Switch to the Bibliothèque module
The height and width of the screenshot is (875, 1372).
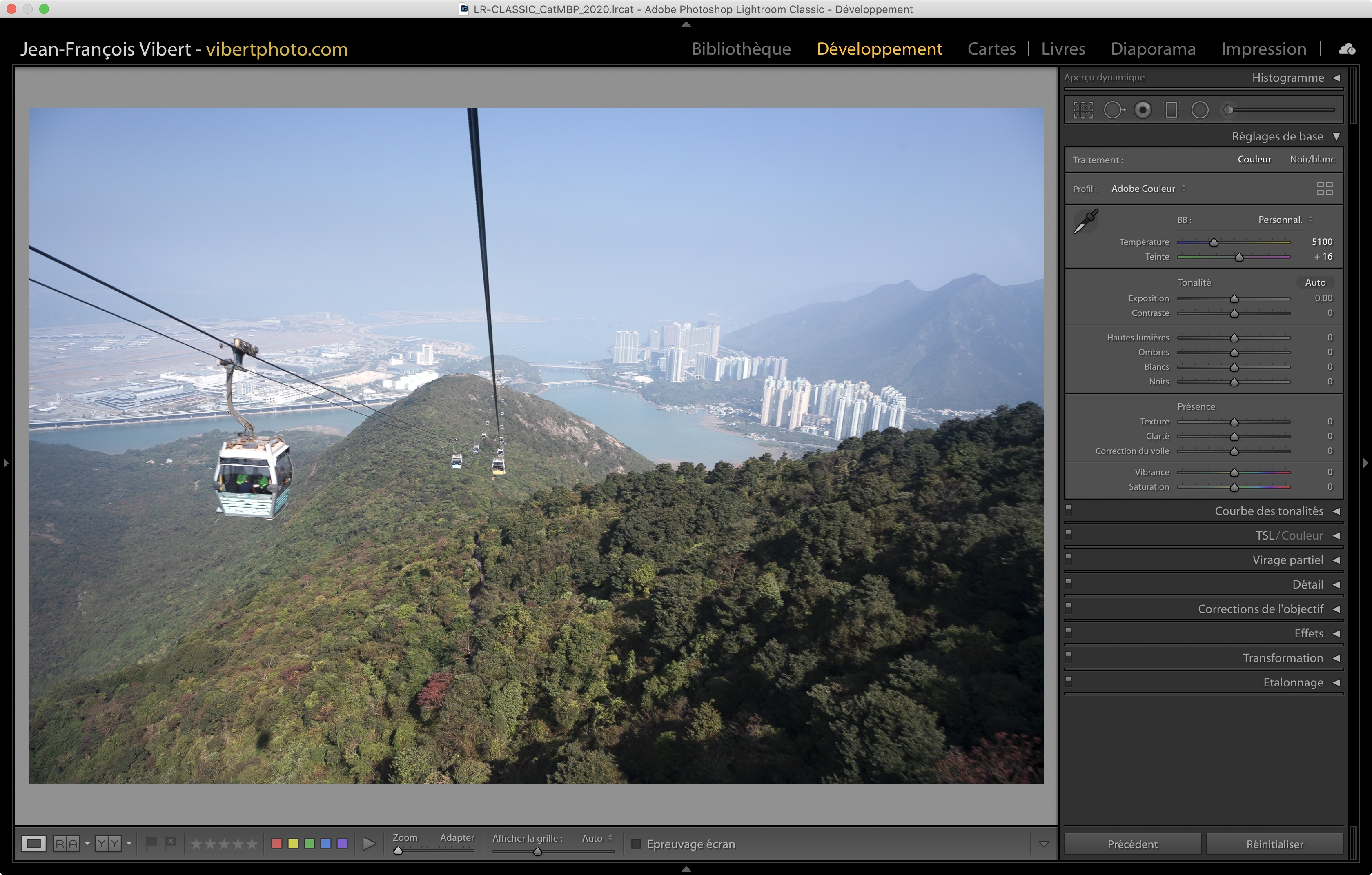[x=741, y=49]
